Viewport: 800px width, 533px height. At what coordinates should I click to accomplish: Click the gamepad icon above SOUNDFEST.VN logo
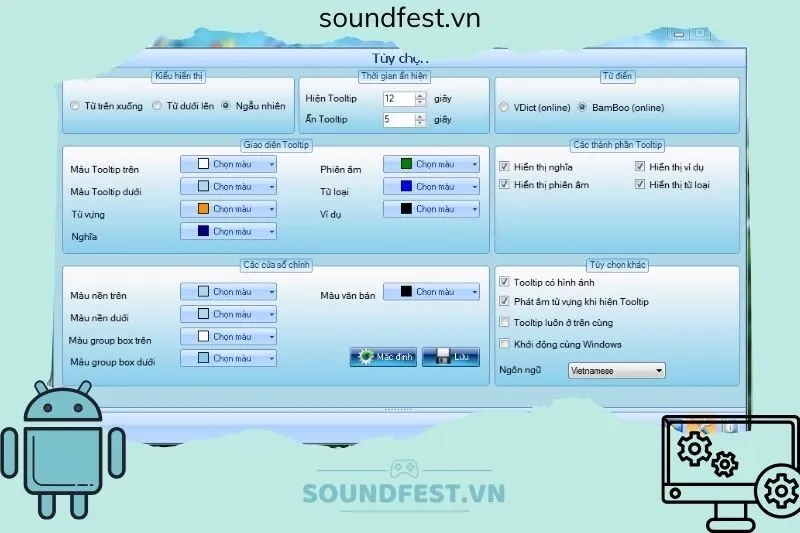pos(402,468)
